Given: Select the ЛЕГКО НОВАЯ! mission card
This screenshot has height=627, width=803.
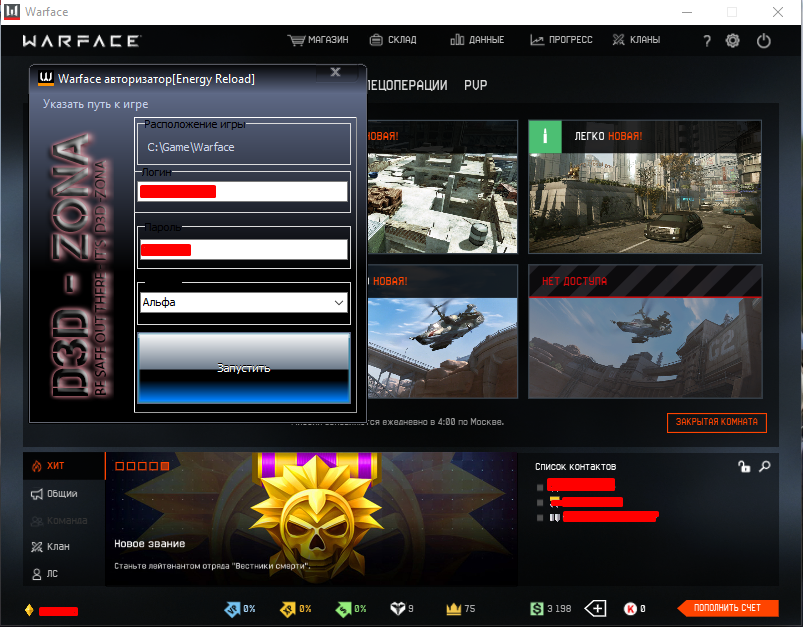Looking at the screenshot, I should point(645,187).
